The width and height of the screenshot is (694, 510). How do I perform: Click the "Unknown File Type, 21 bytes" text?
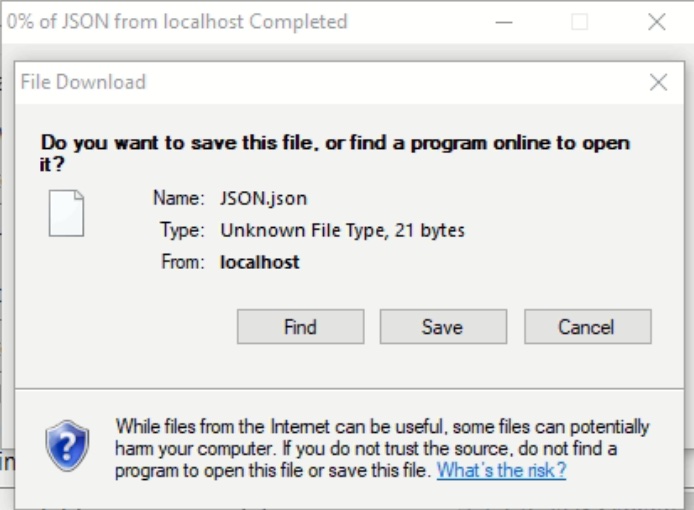(x=343, y=230)
